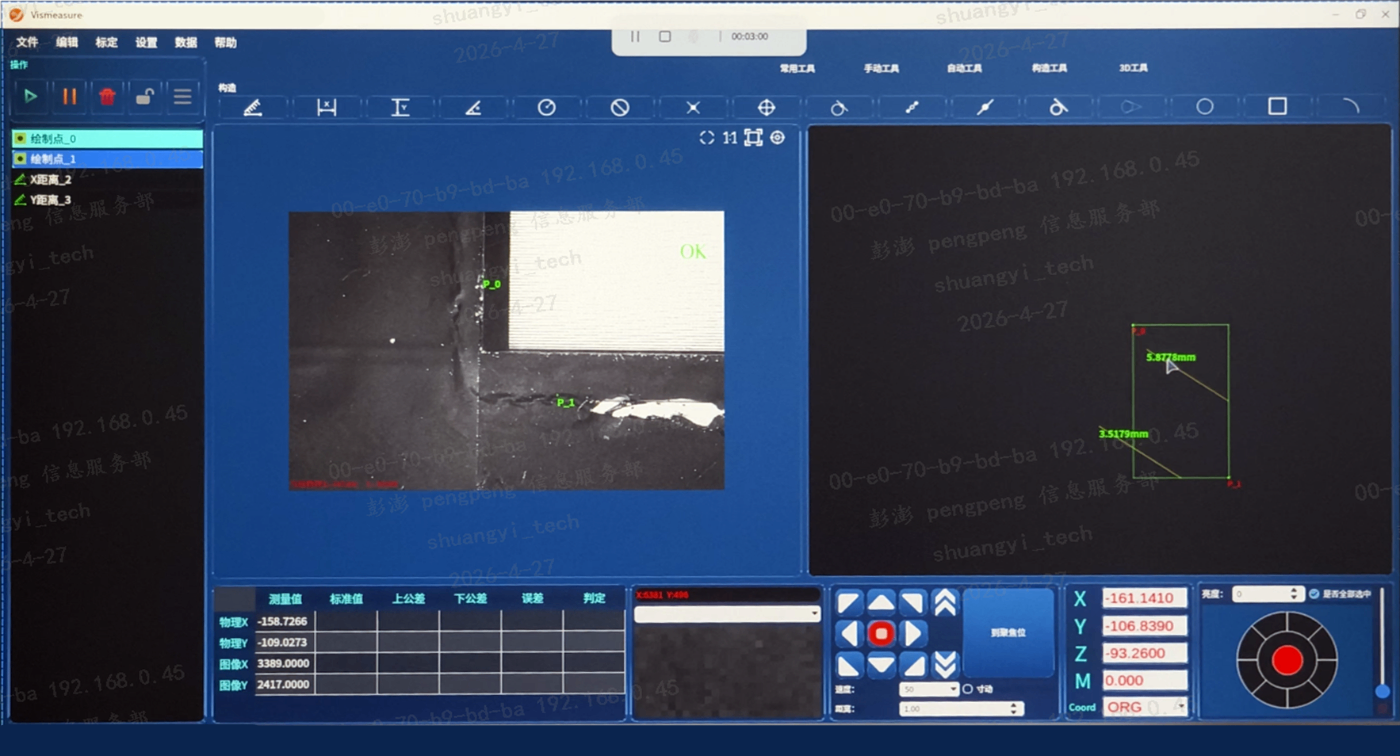Select the X-distance measurement tool

point(326,107)
